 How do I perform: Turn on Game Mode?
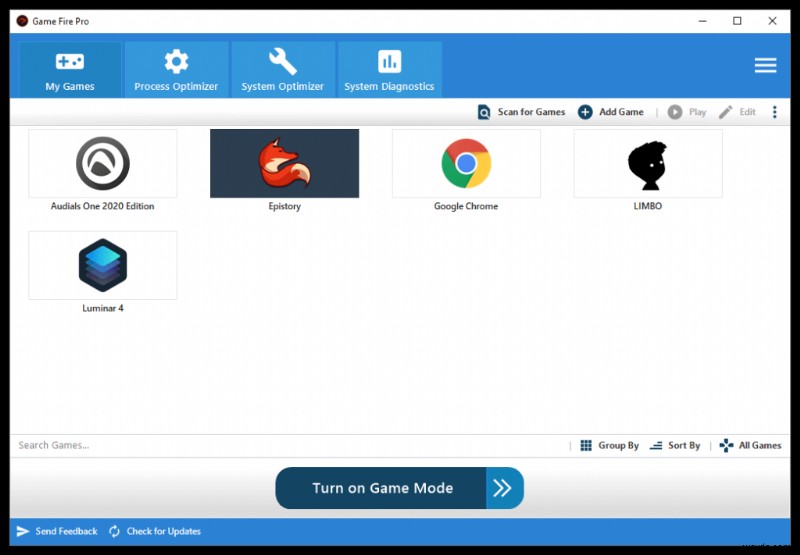[x=399, y=488]
